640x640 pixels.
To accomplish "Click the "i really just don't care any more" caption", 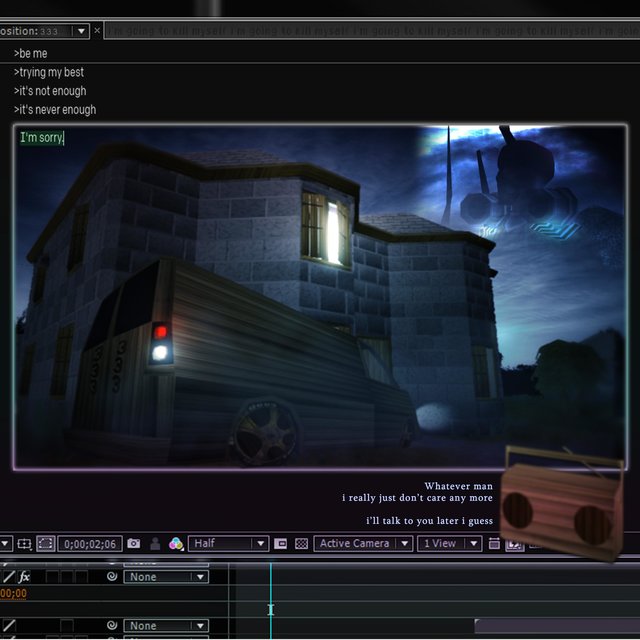I will pos(417,498).
